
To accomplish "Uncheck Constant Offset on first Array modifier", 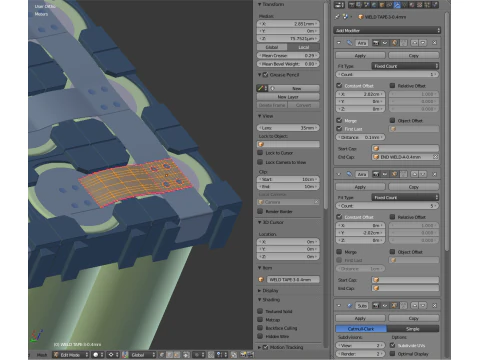I will click(339, 86).
